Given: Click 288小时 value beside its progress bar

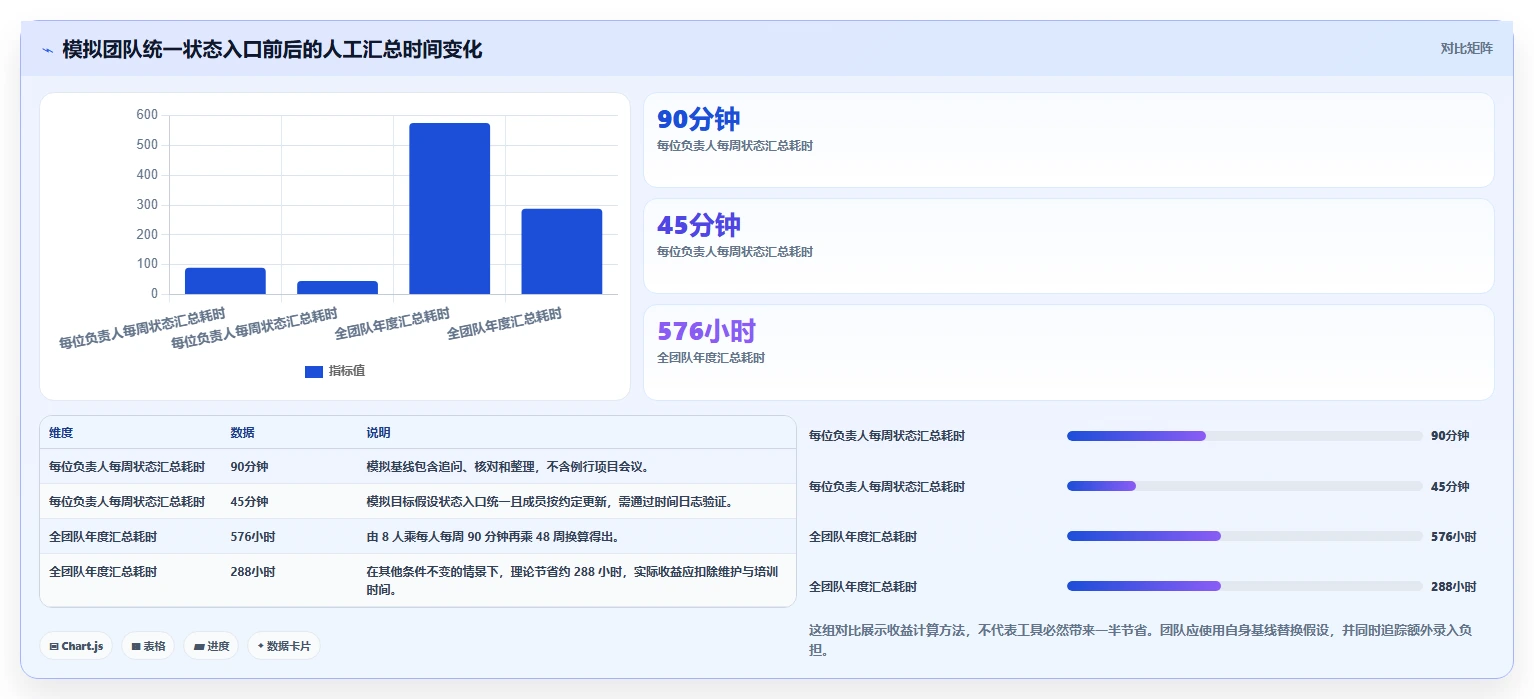Looking at the screenshot, I should click(x=1453, y=586).
